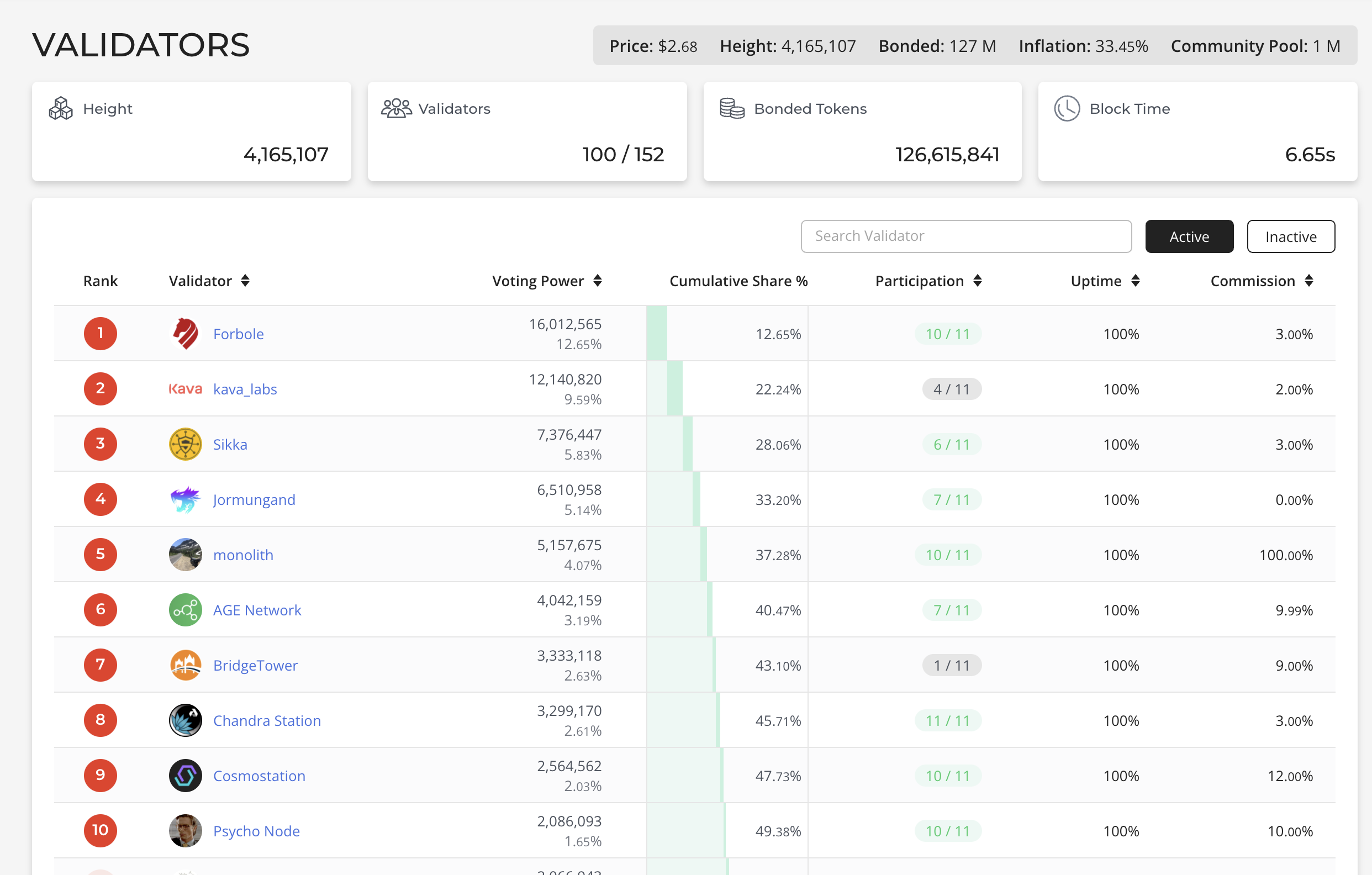The width and height of the screenshot is (1372, 875).
Task: Click the BridgeTower orange logo
Action: (x=185, y=665)
